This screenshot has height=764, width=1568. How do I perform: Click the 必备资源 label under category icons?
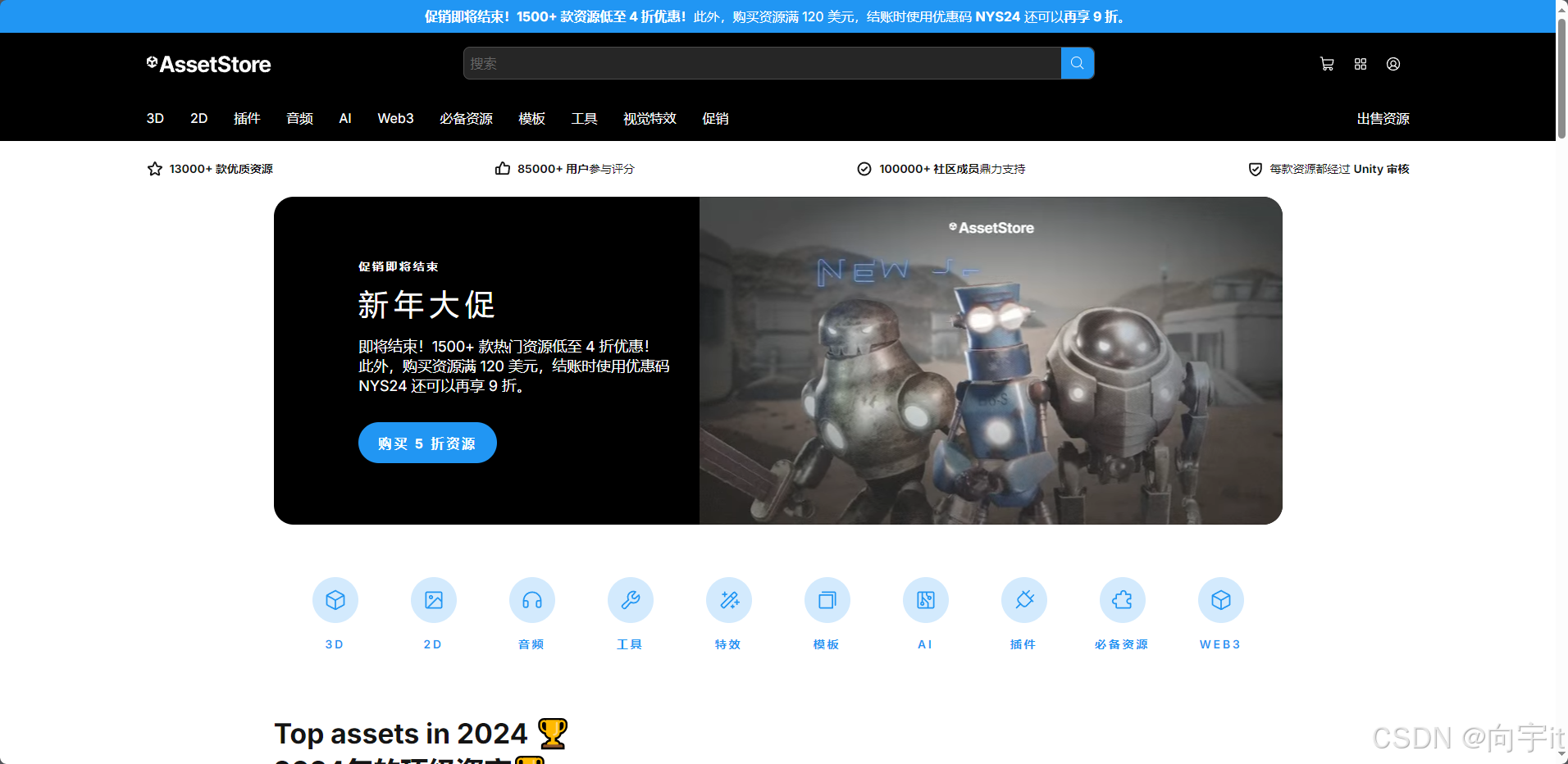(1122, 644)
